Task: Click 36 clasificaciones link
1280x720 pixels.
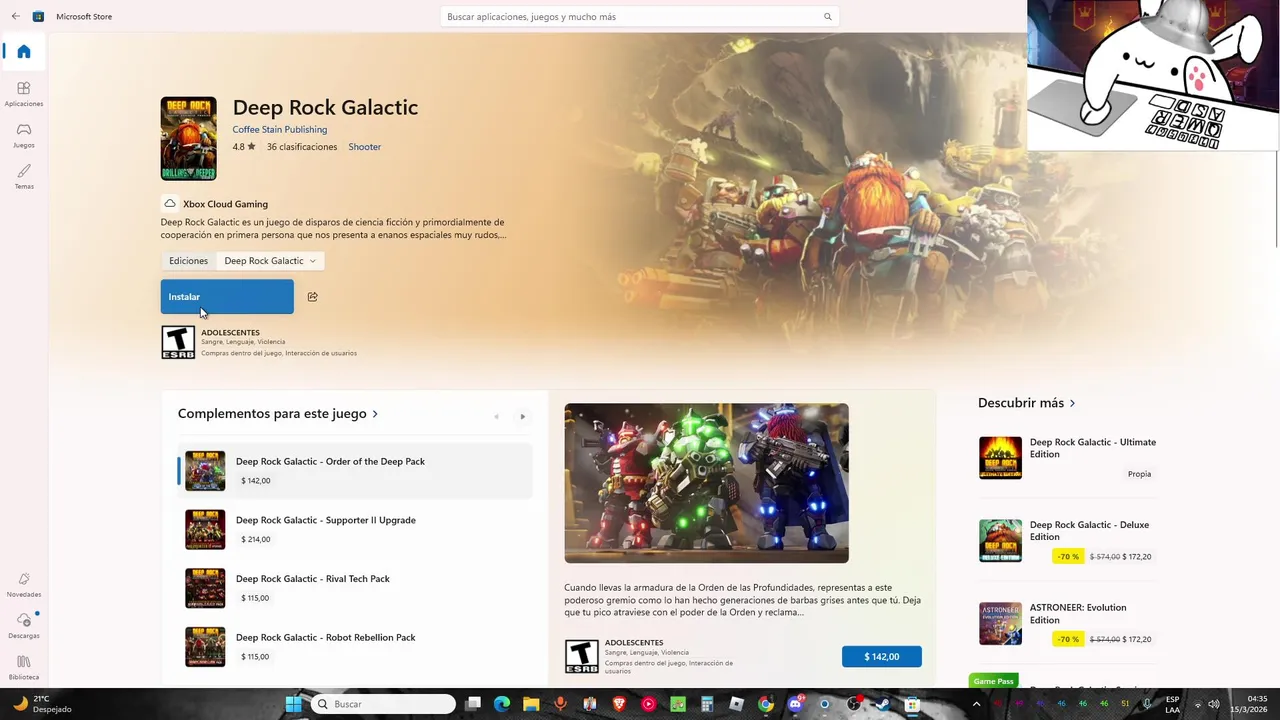Action: click(x=302, y=147)
